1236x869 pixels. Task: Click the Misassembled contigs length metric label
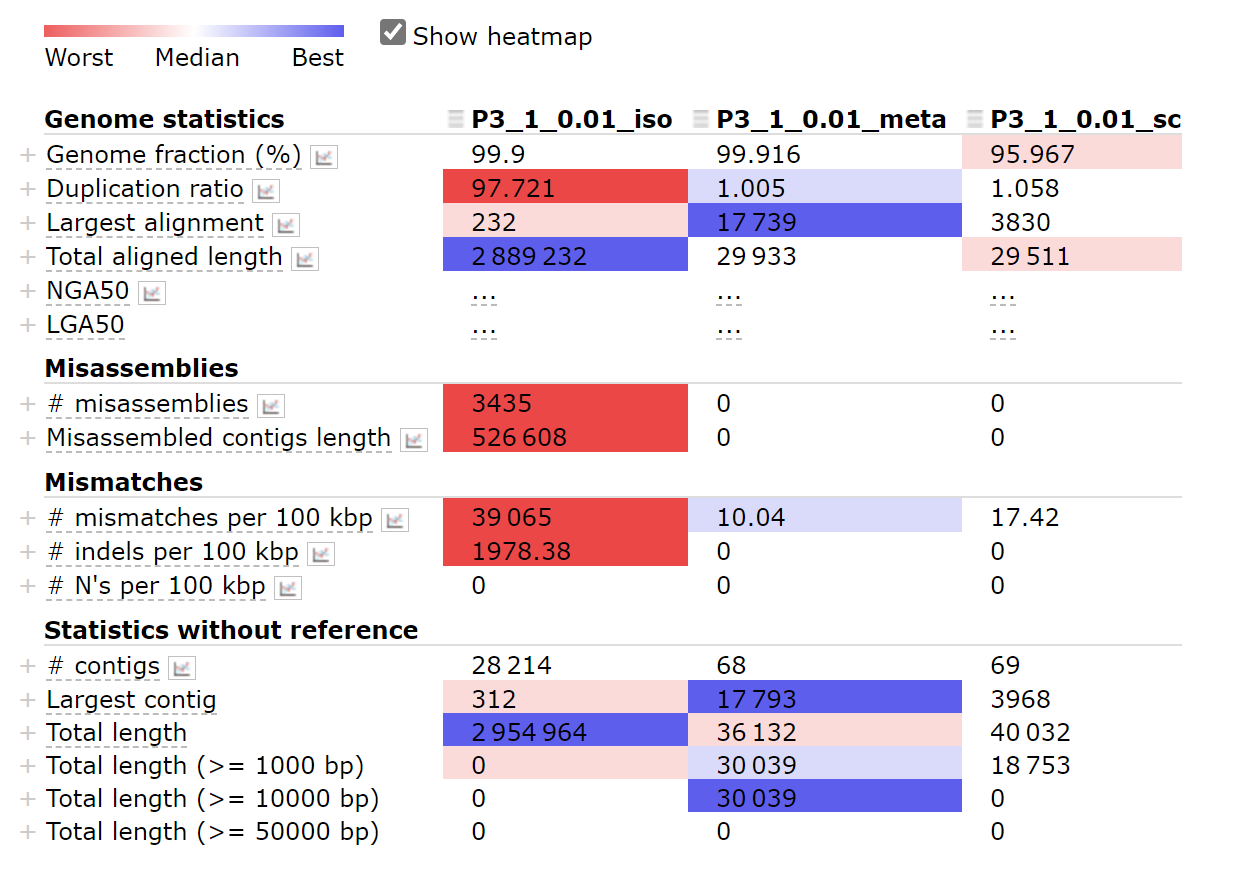coord(219,438)
